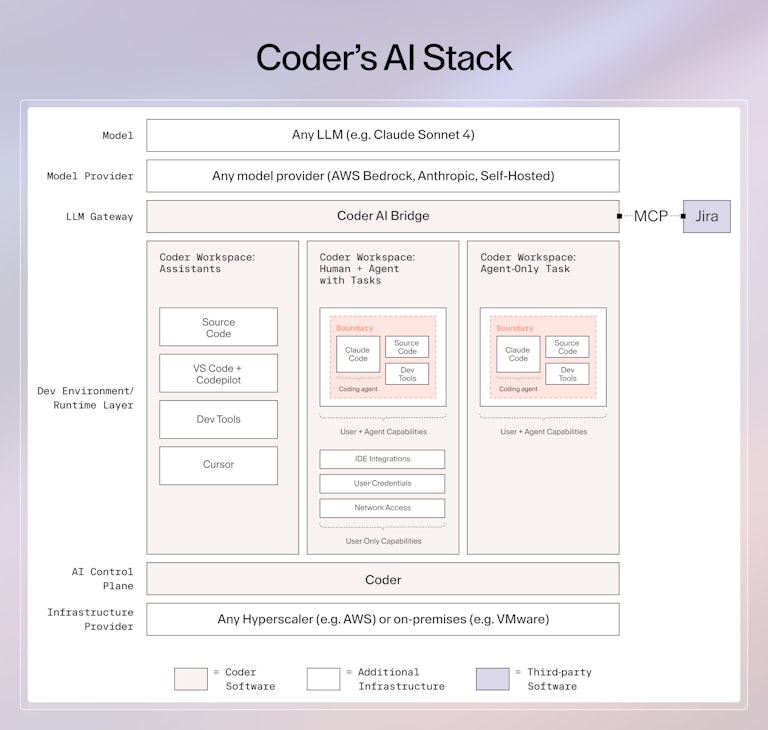
Task: Select the purple 'Jira' box
Action: click(707, 216)
